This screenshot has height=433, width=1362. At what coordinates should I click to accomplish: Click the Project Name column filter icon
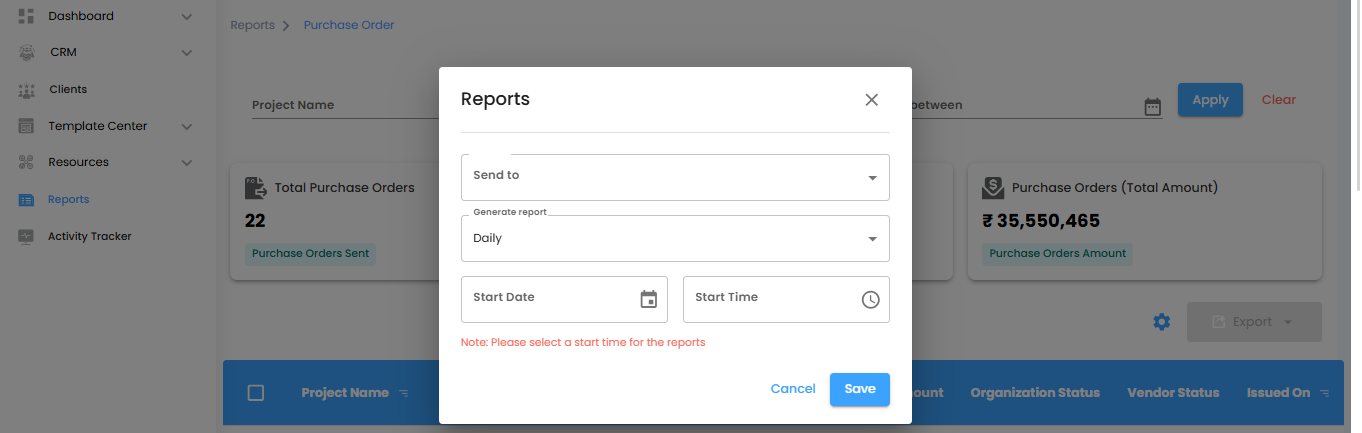(x=404, y=393)
